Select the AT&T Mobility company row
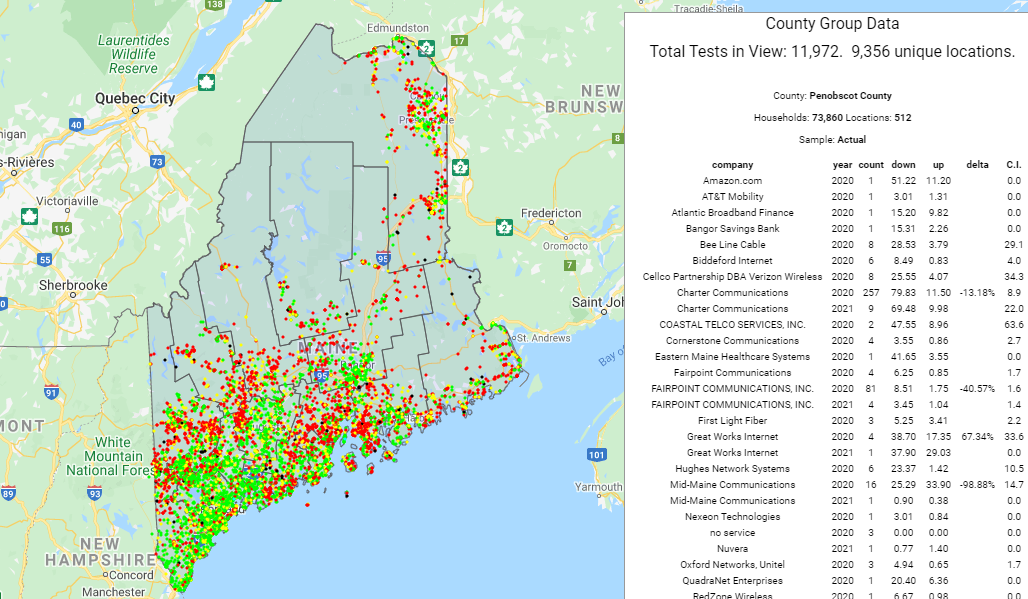 pyautogui.click(x=832, y=197)
